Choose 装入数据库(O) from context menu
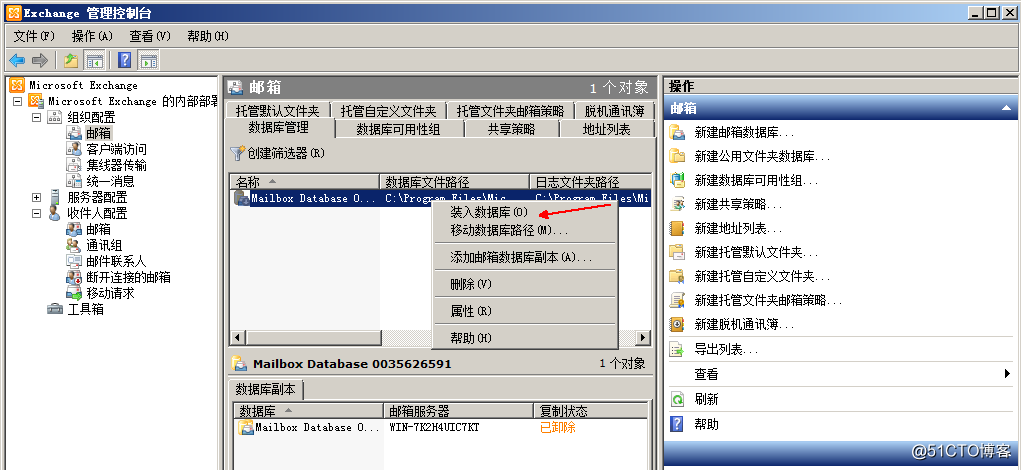 tap(525, 212)
